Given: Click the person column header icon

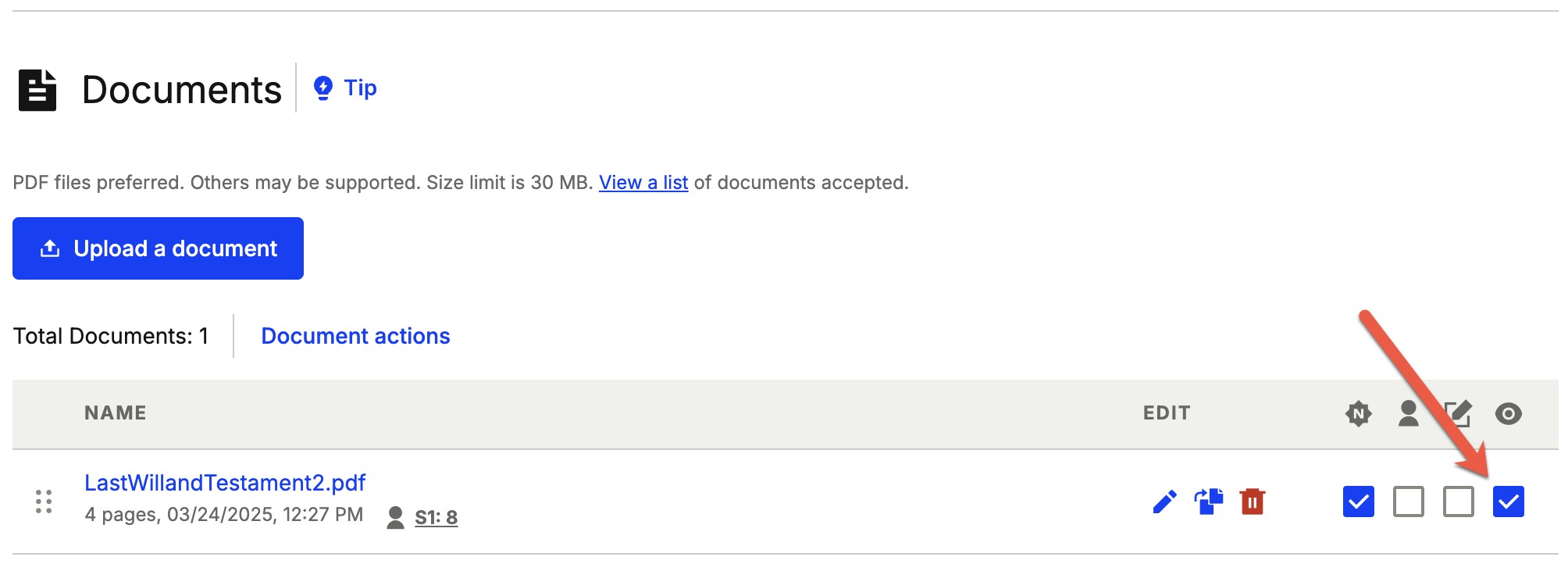Looking at the screenshot, I should pos(1409,413).
